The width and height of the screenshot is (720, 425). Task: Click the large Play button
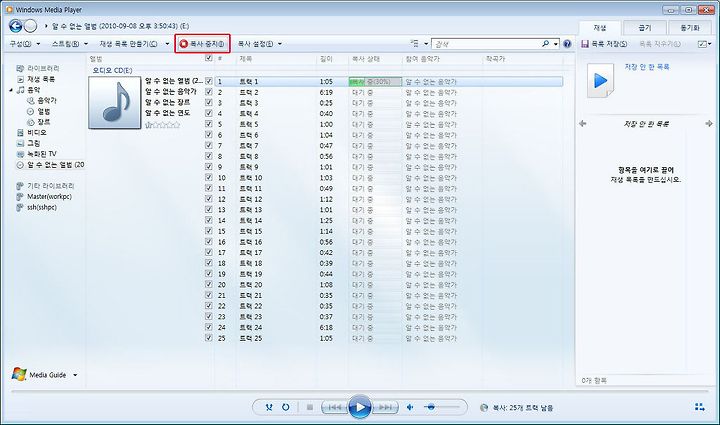[x=360, y=407]
